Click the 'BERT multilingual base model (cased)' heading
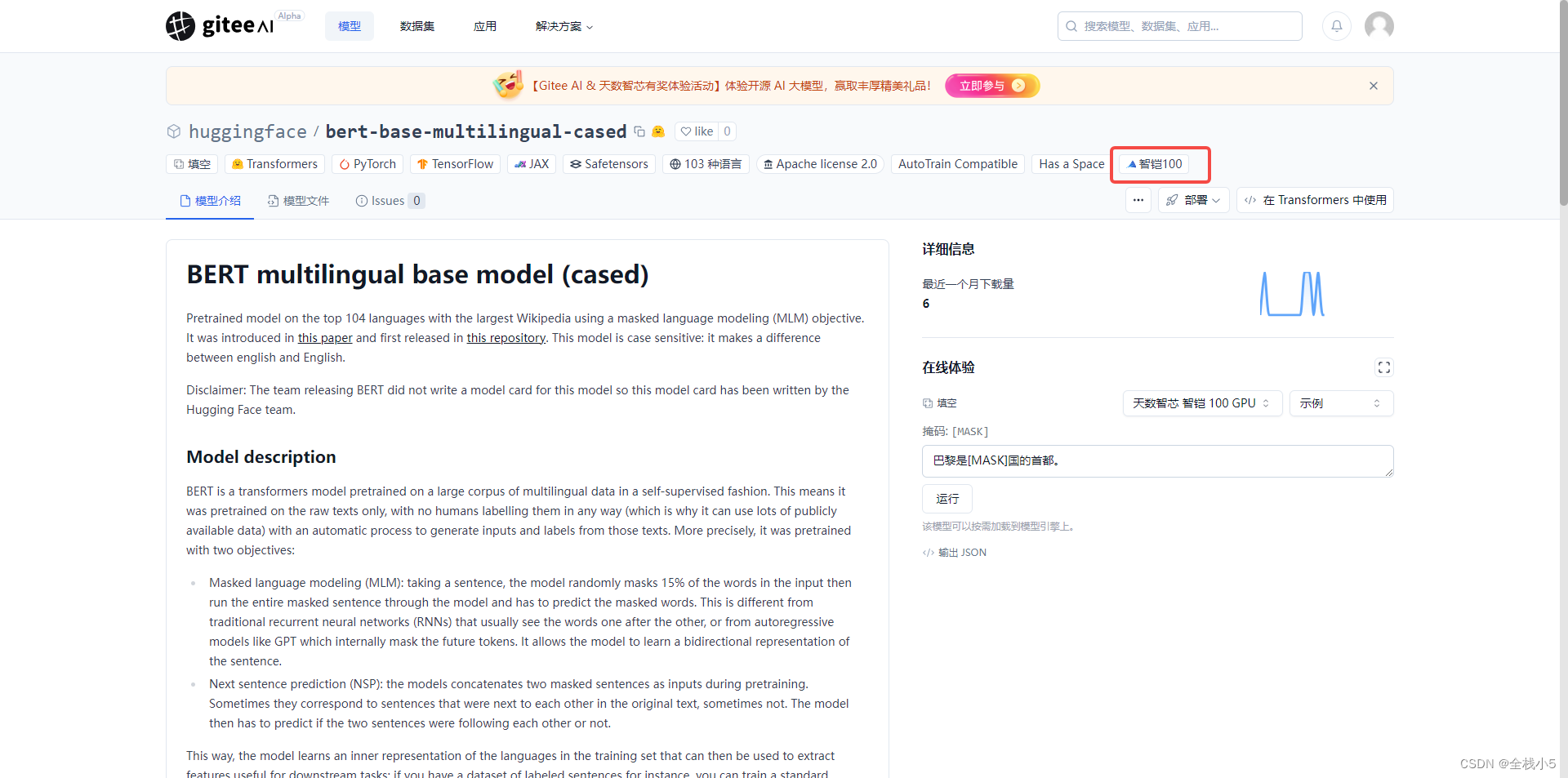1568x778 pixels. point(417,275)
